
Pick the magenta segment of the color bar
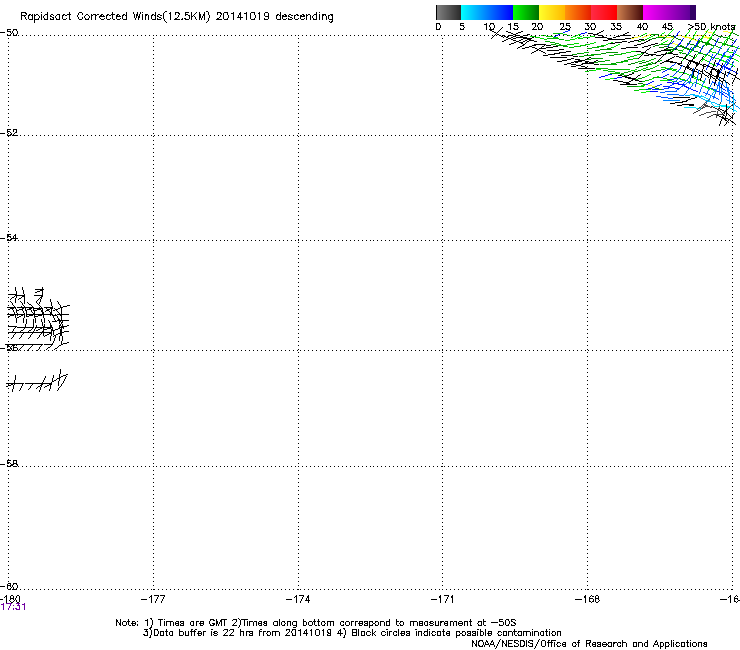point(656,12)
